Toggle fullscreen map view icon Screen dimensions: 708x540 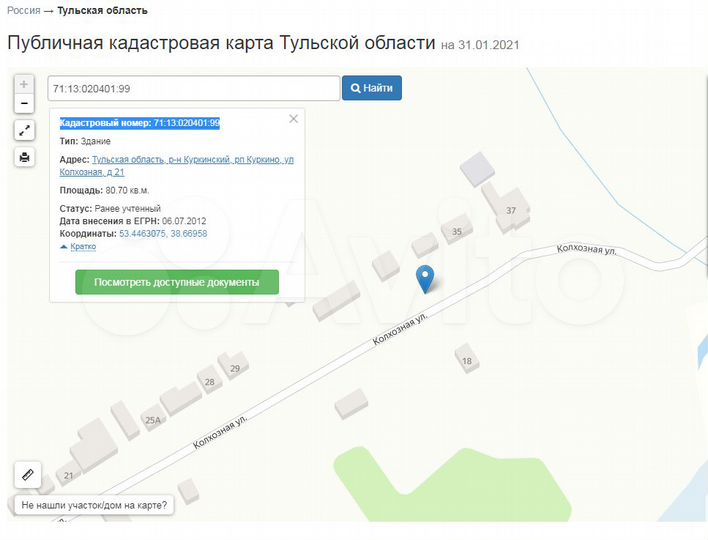(x=24, y=130)
